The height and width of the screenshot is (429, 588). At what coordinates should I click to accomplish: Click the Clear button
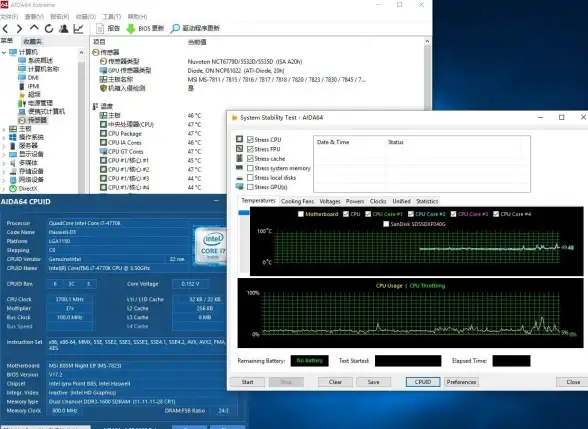pos(335,382)
